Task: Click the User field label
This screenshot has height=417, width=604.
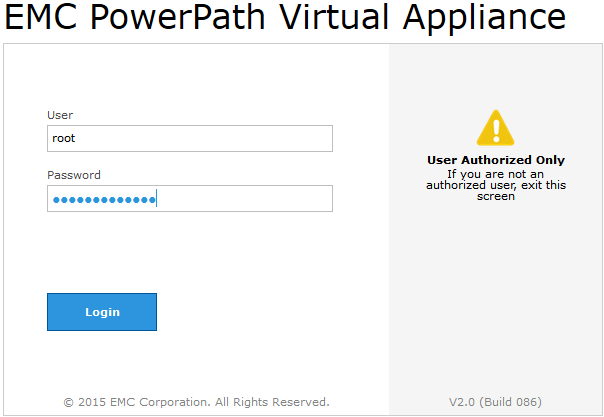Action: [60, 115]
